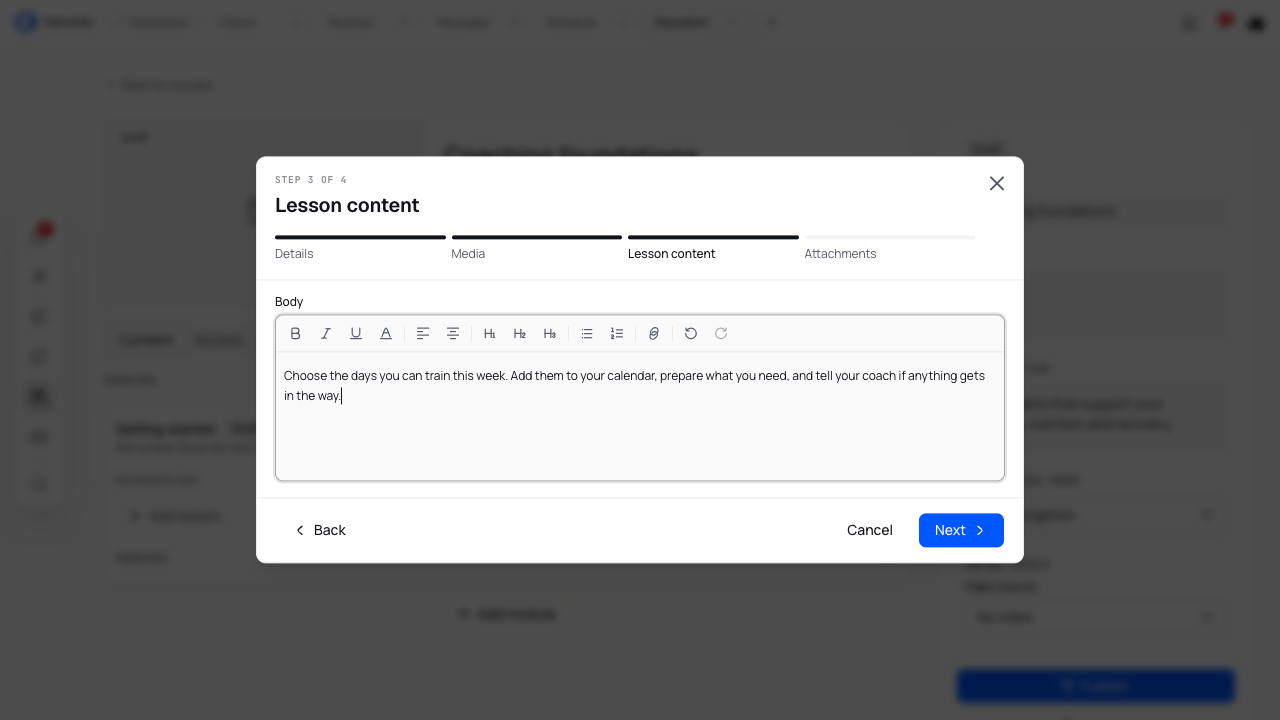1280x720 pixels.
Task: Cancel the lesson wizard
Action: point(870,530)
